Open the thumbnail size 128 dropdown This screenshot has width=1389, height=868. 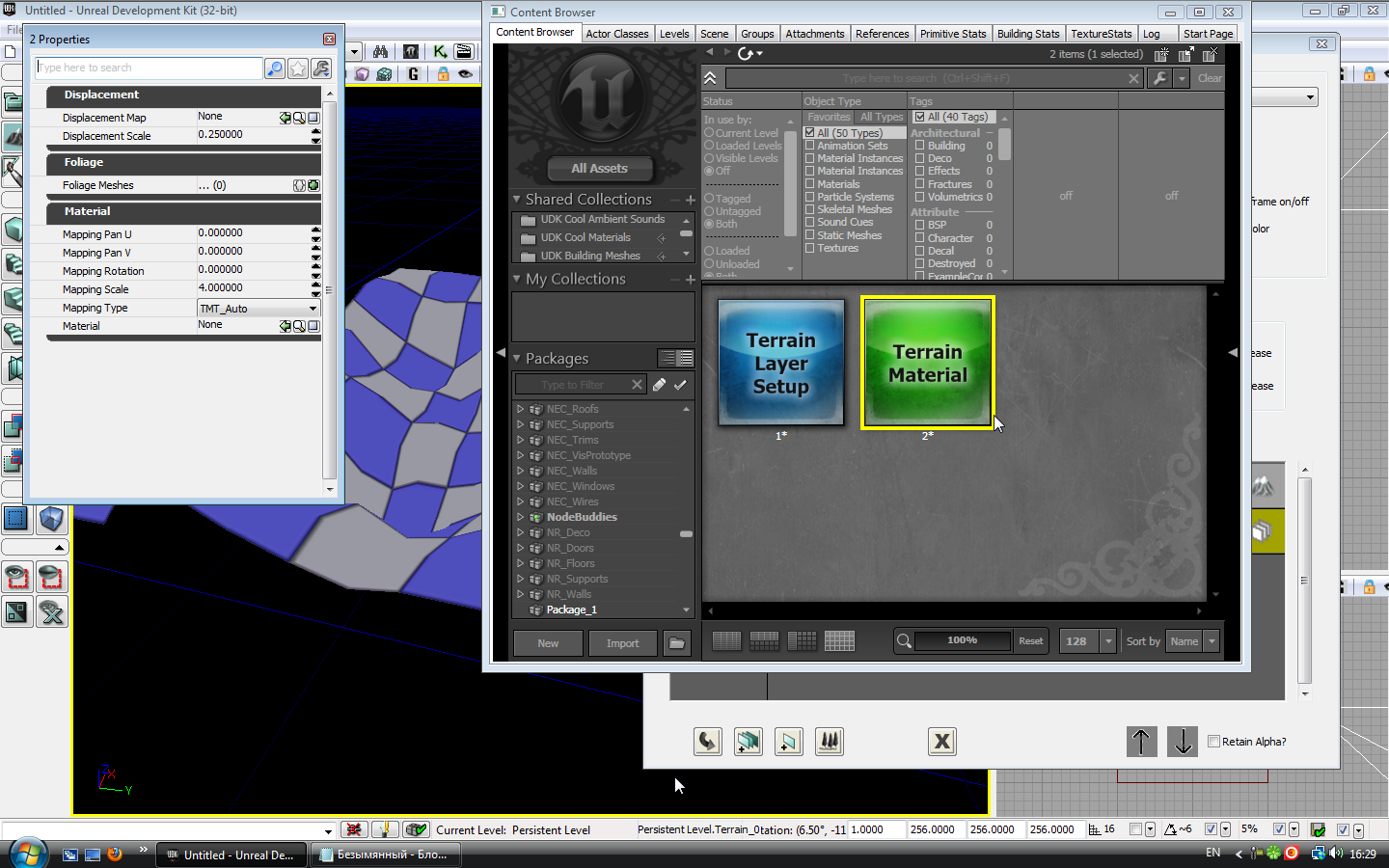pyautogui.click(x=1108, y=641)
